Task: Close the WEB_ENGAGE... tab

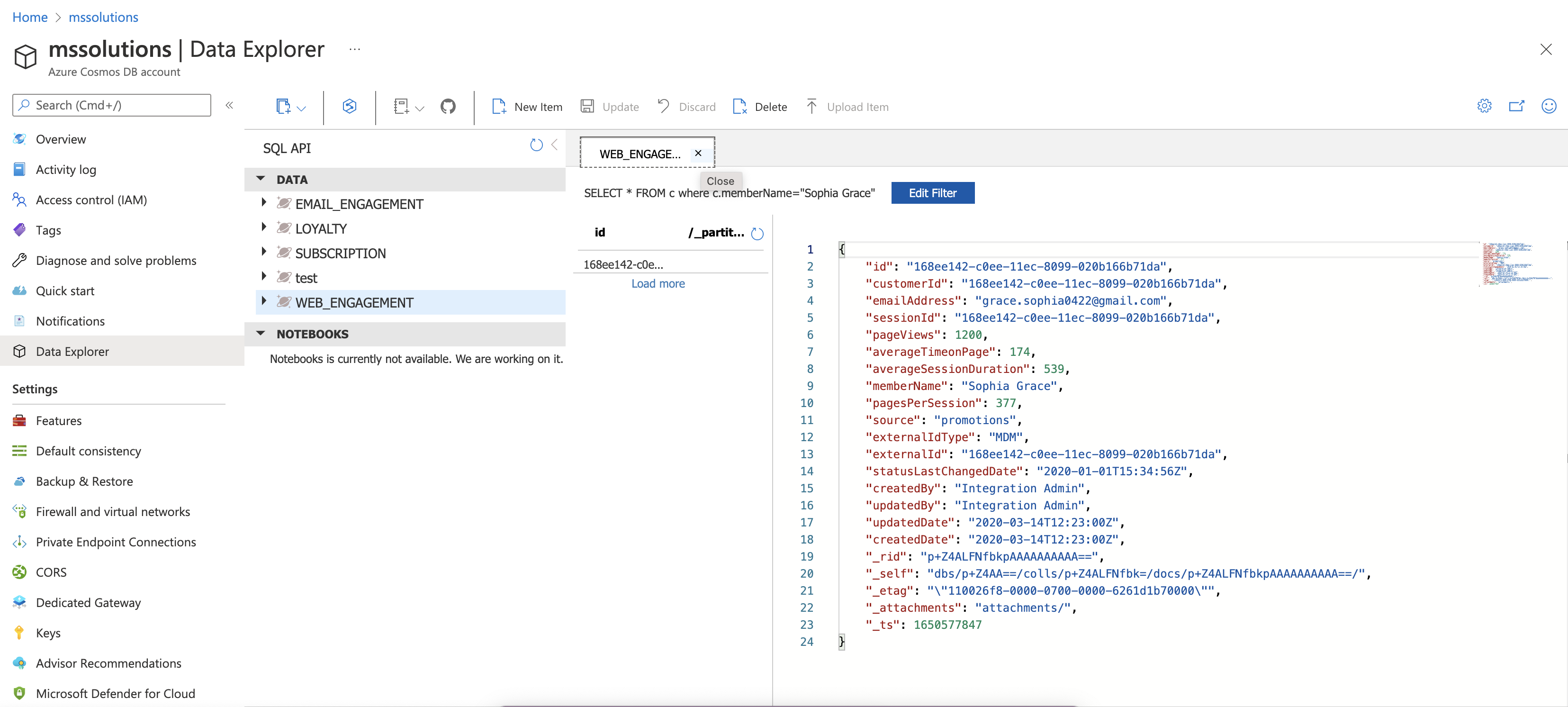Action: 698,154
